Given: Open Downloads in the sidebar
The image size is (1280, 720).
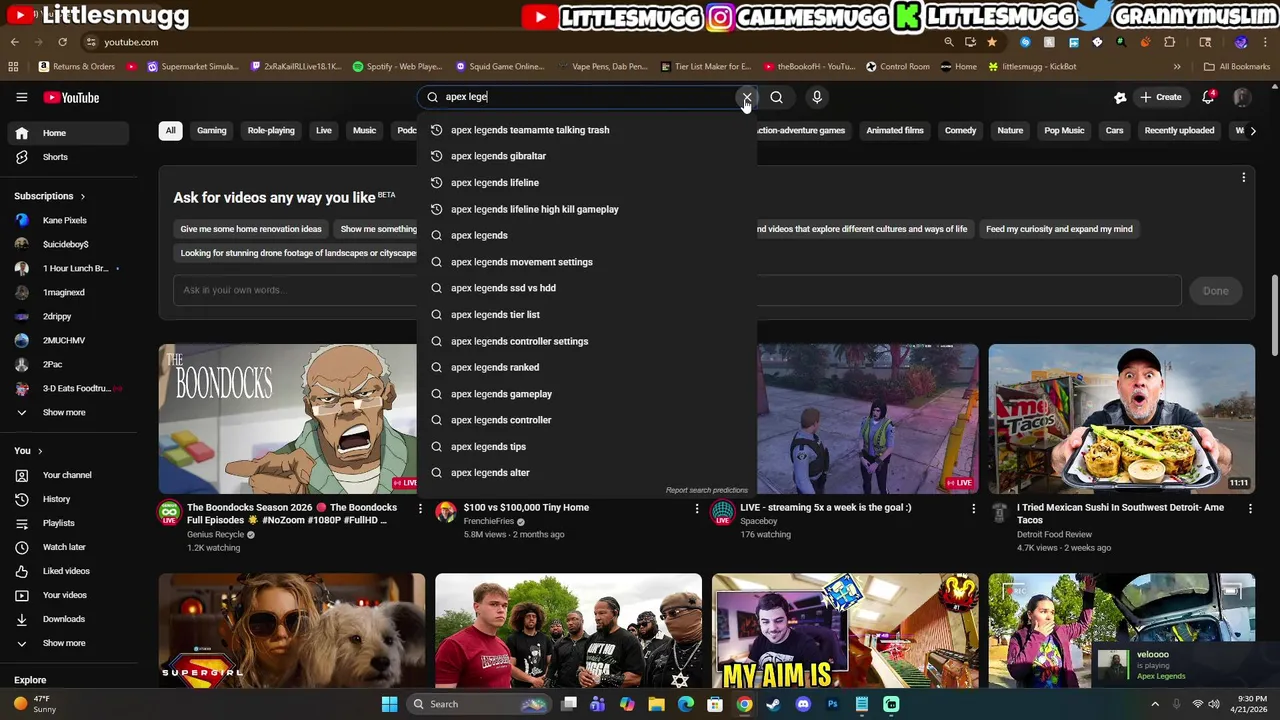Looking at the screenshot, I should coord(68,619).
